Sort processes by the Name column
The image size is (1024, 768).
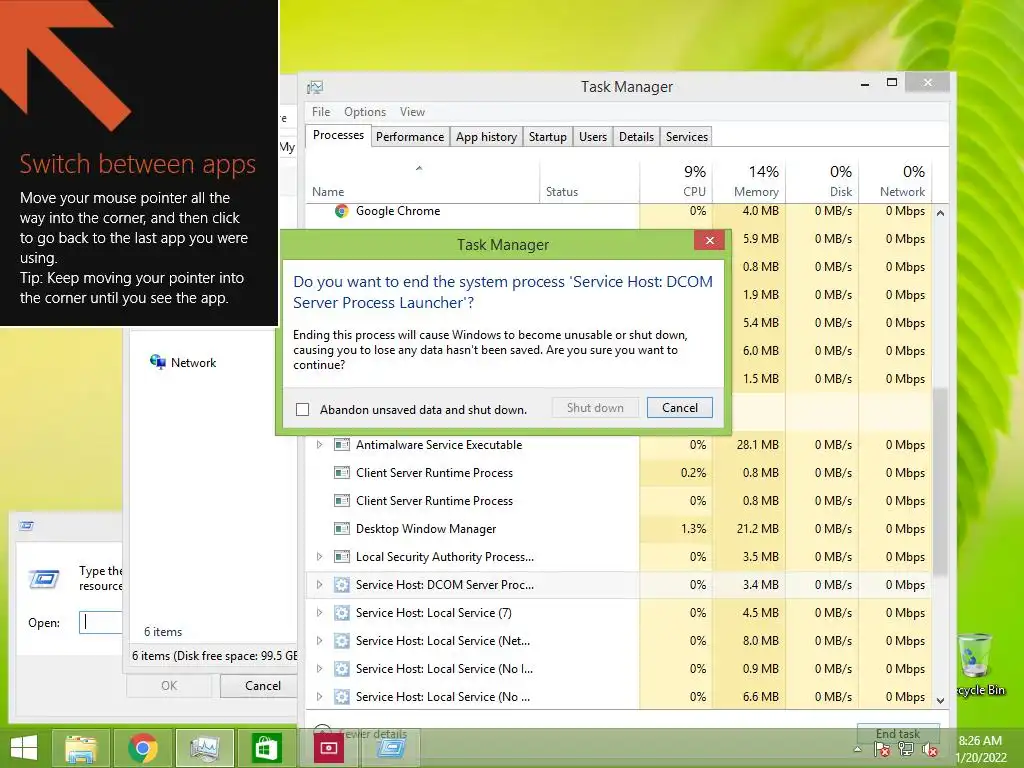click(x=423, y=182)
